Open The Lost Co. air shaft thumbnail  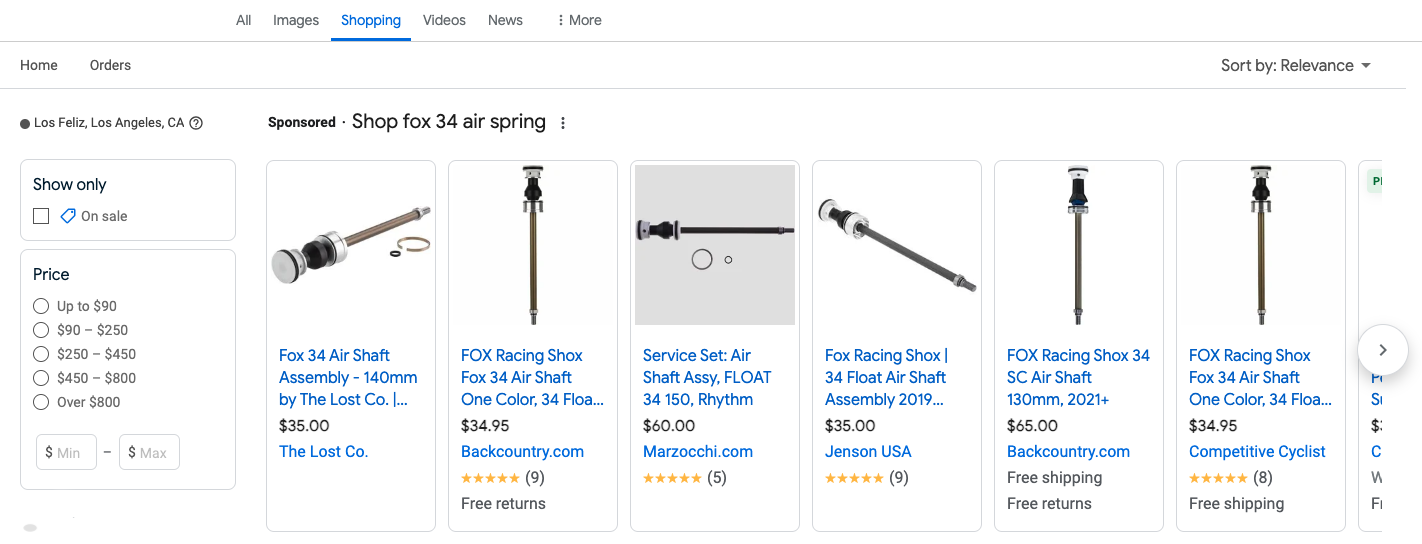click(x=351, y=245)
